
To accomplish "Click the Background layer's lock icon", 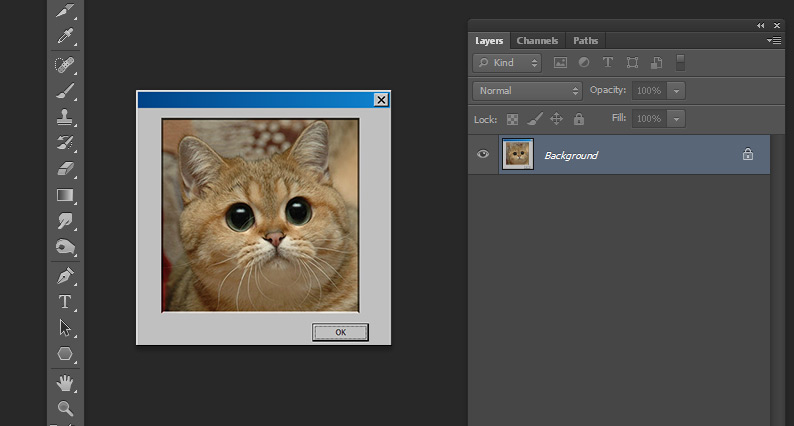I will 748,154.
